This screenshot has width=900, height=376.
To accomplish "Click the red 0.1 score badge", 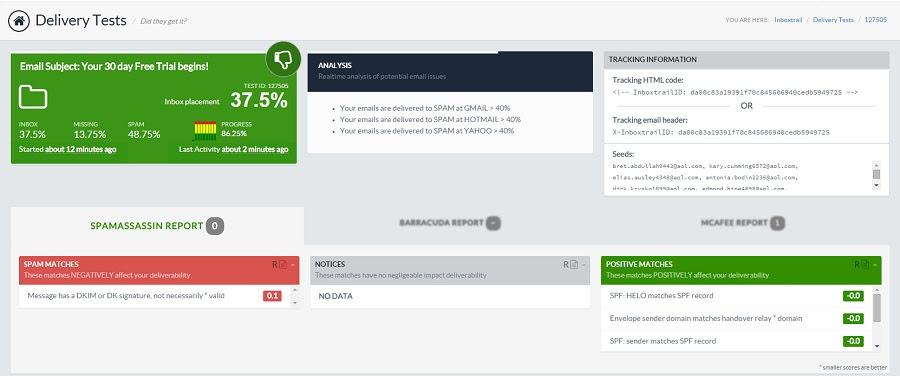I will point(272,296).
